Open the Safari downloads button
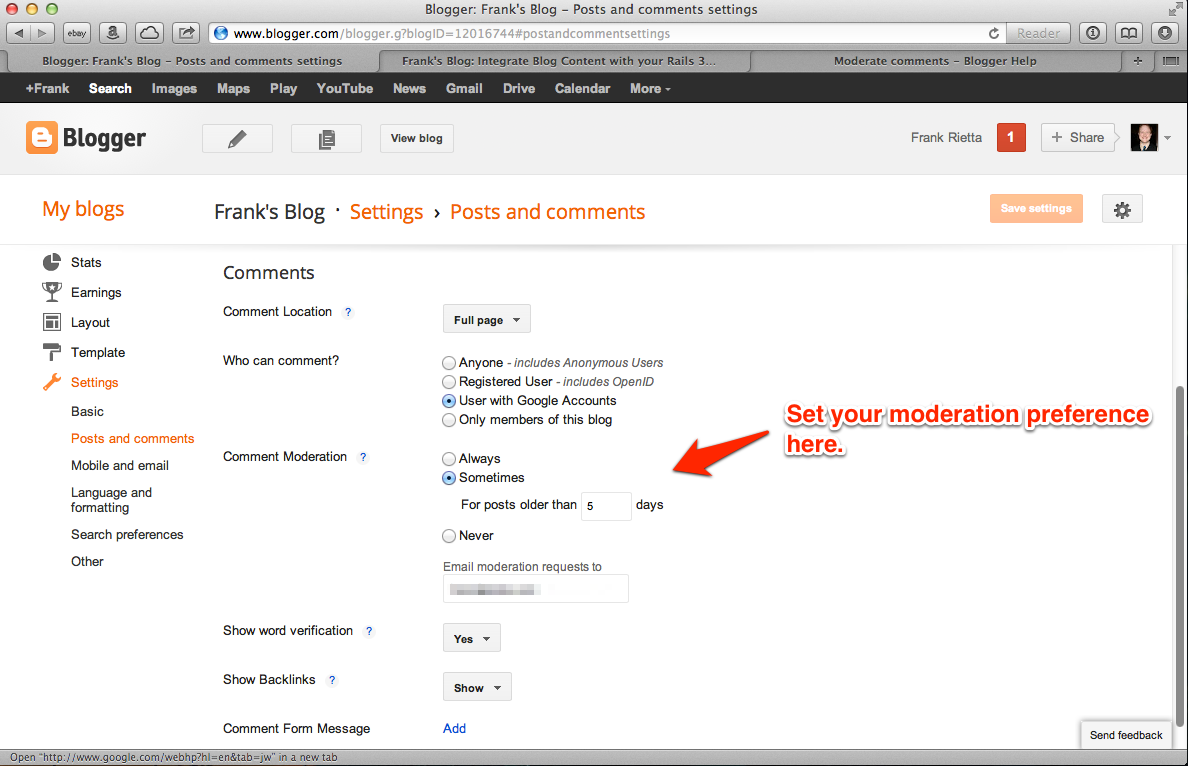Viewport: 1188px width, 766px height. click(x=1165, y=33)
